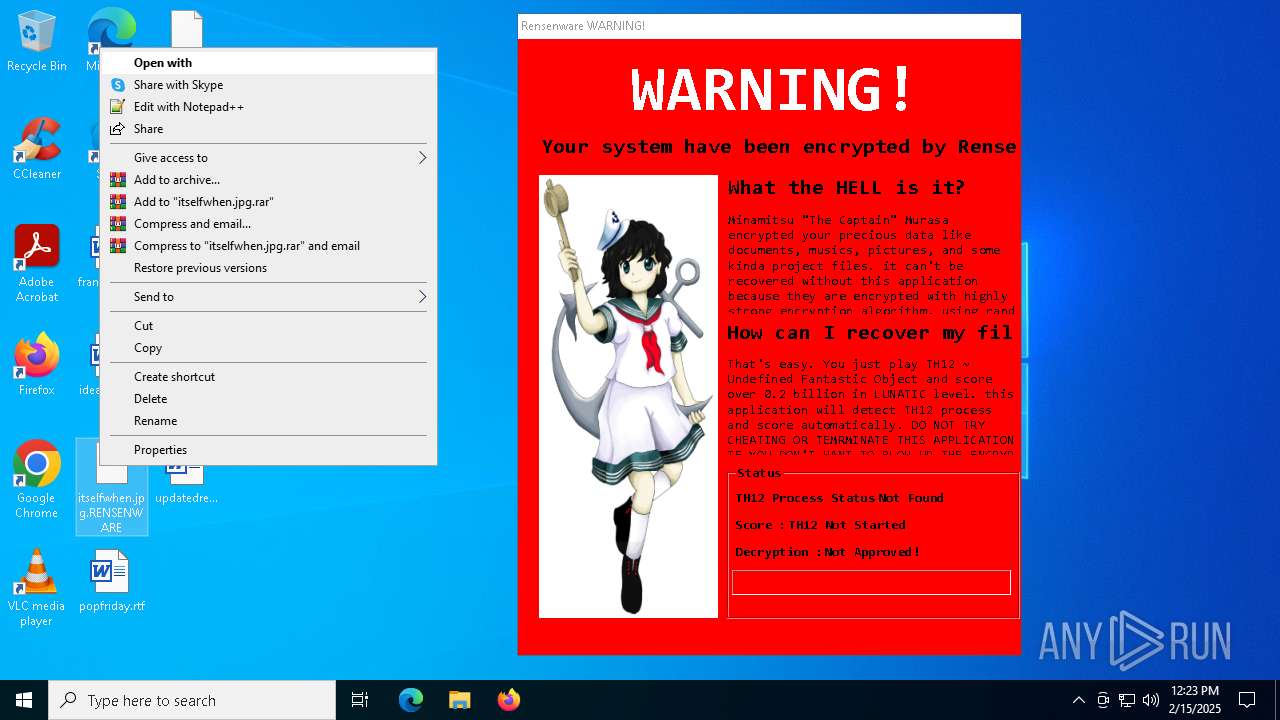Click Firefox icon on taskbar
The height and width of the screenshot is (720, 1280).
point(508,700)
